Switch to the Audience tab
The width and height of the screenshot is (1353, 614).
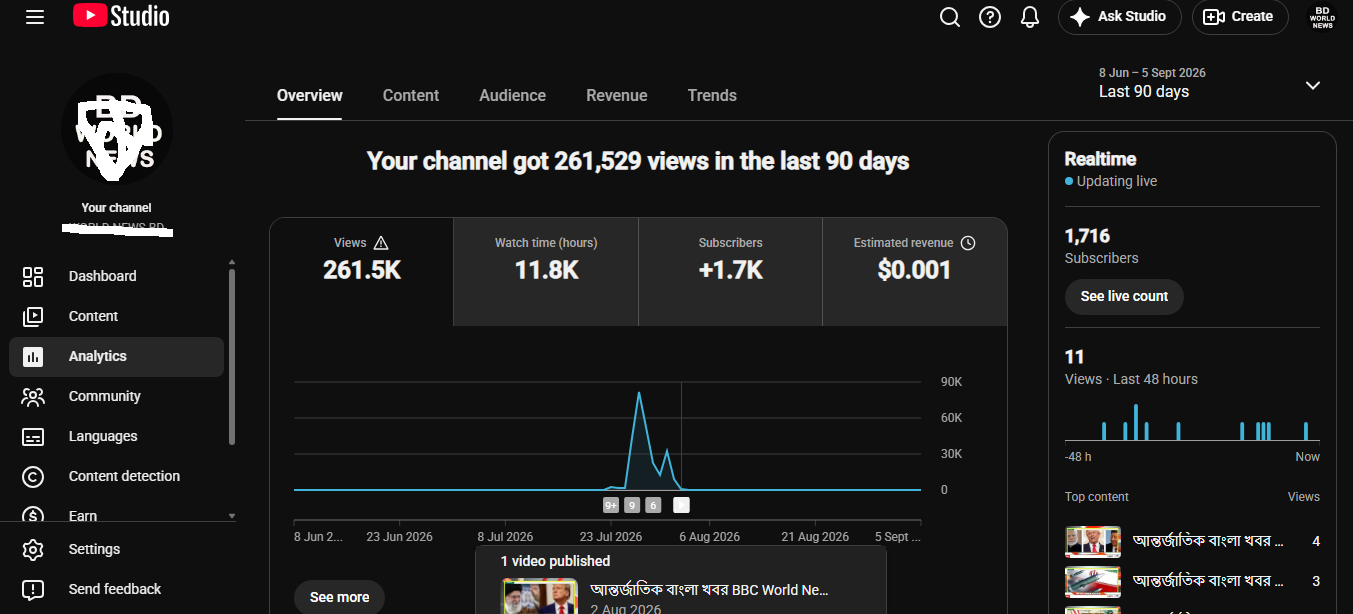click(x=512, y=95)
